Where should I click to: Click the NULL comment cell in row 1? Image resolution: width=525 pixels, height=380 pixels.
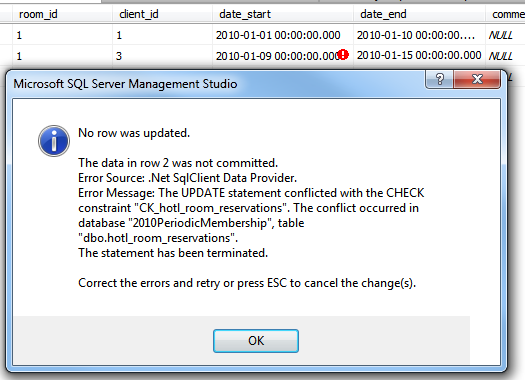click(505, 35)
